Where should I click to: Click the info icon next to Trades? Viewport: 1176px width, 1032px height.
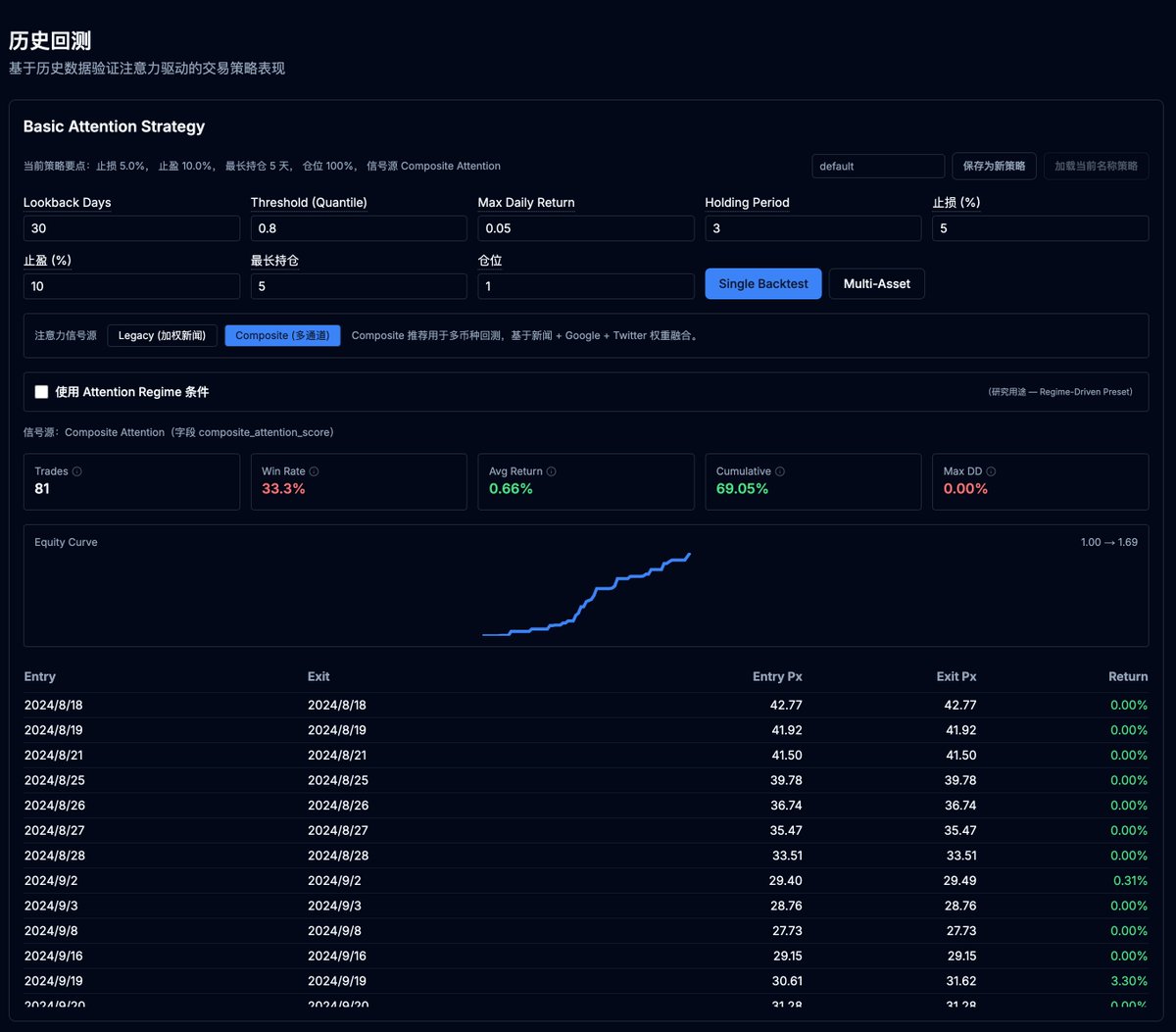coord(77,471)
